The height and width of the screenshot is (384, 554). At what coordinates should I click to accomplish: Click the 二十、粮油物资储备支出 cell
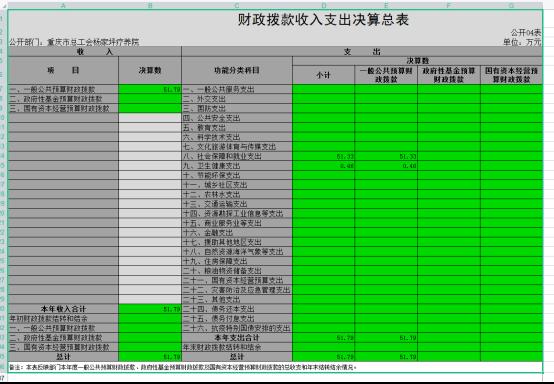click(x=237, y=271)
